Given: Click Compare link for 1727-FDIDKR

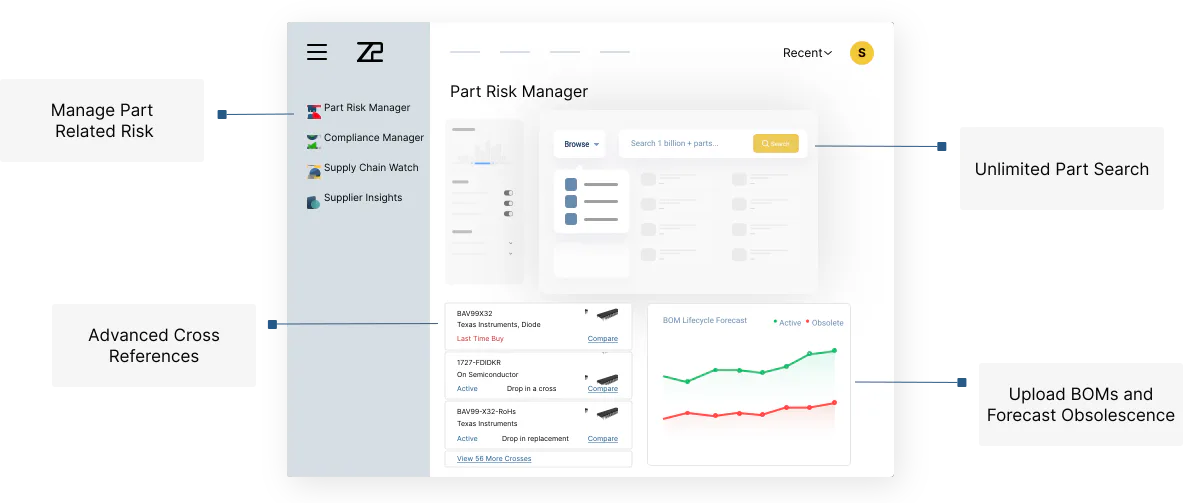Looking at the screenshot, I should click(x=603, y=388).
